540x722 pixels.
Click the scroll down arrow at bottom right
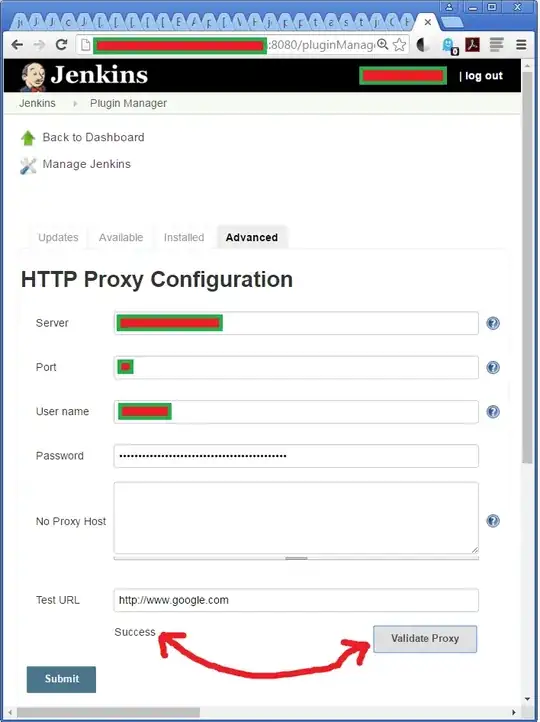click(527, 699)
